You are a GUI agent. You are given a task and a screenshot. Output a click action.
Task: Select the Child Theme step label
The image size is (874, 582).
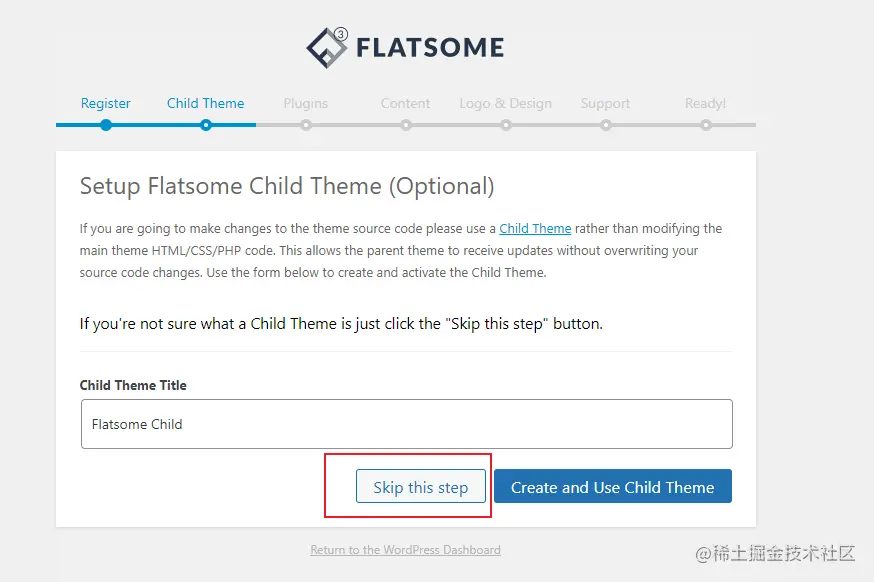[x=206, y=104]
